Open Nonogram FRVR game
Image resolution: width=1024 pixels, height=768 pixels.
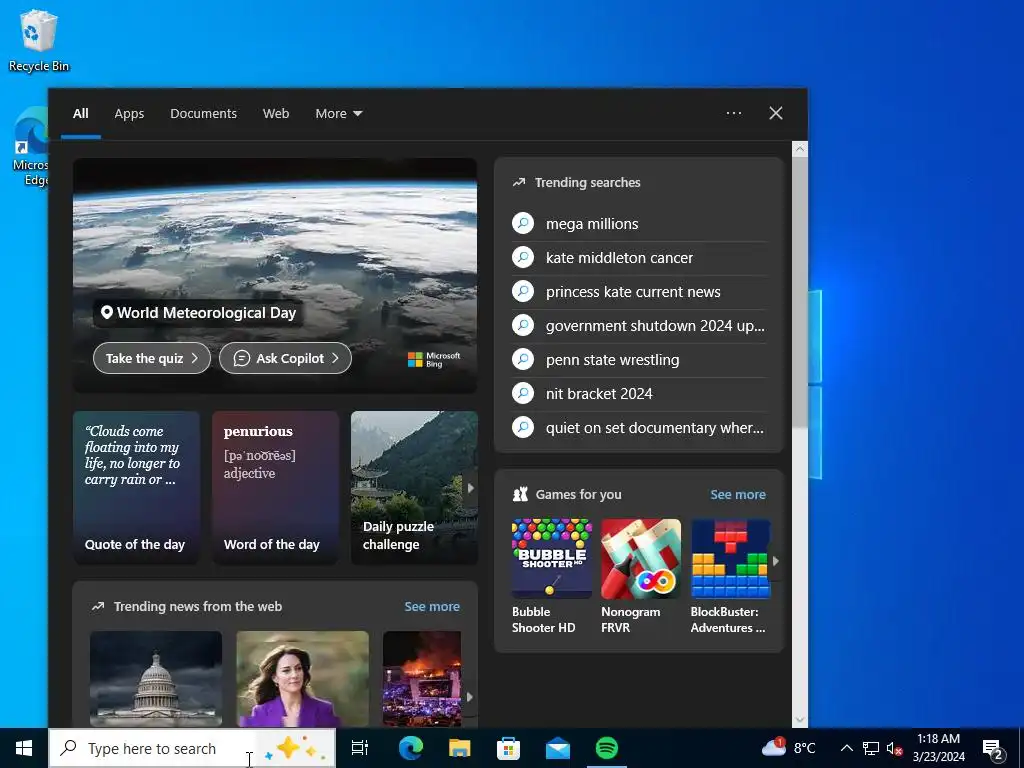641,577
